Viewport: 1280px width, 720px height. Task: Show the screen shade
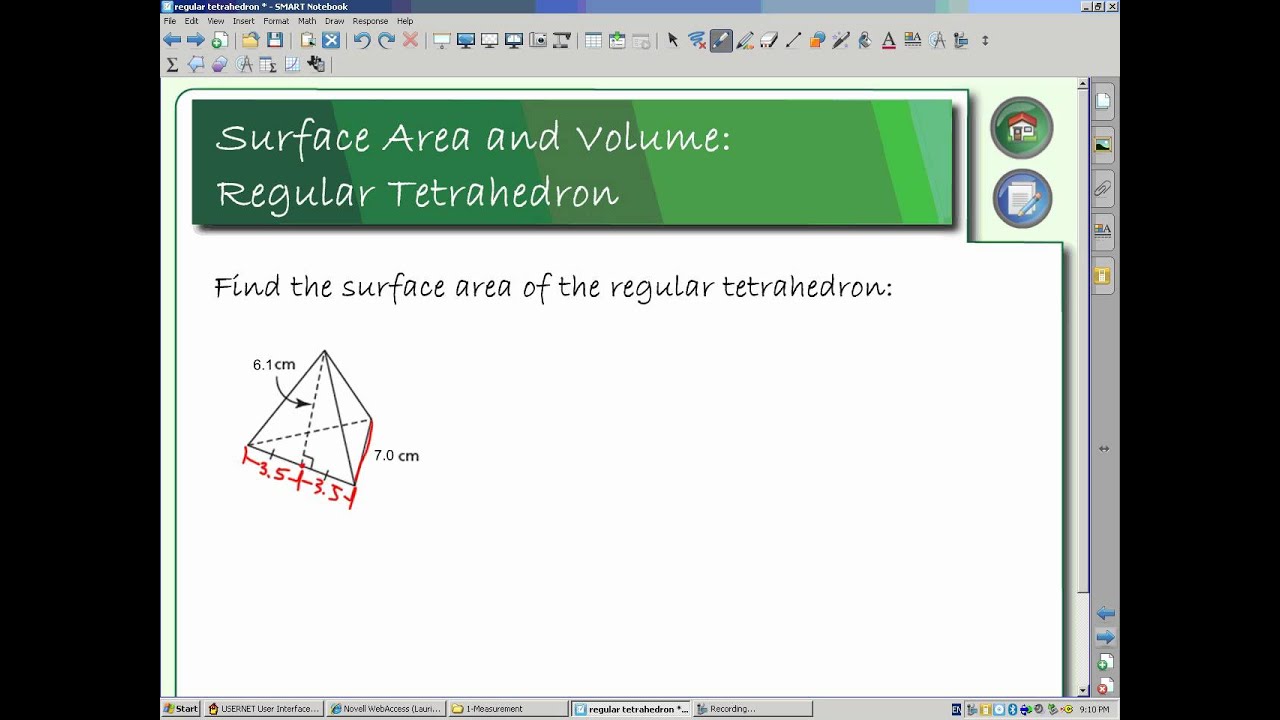[x=441, y=40]
